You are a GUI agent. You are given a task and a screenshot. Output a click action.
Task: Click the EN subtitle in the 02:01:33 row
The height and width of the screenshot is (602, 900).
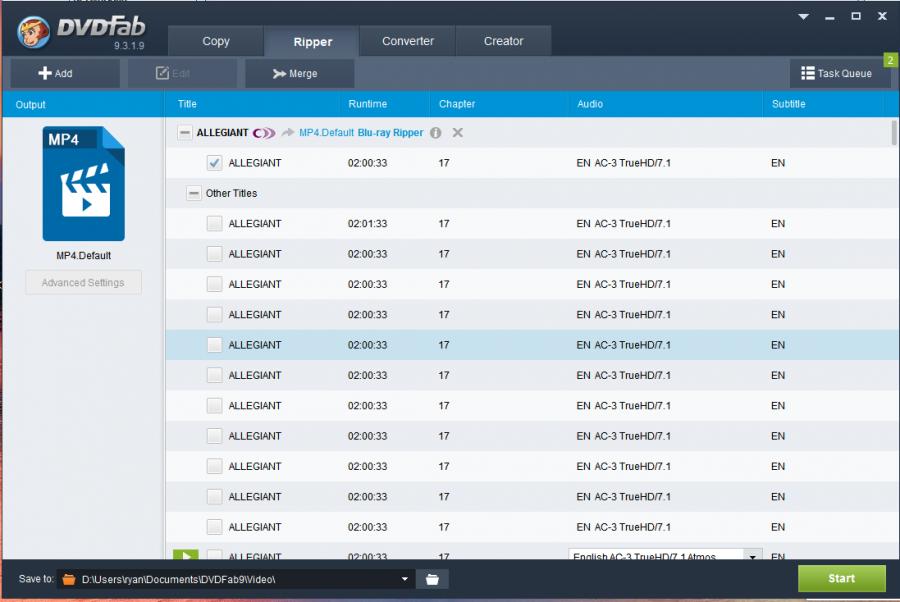click(x=778, y=223)
